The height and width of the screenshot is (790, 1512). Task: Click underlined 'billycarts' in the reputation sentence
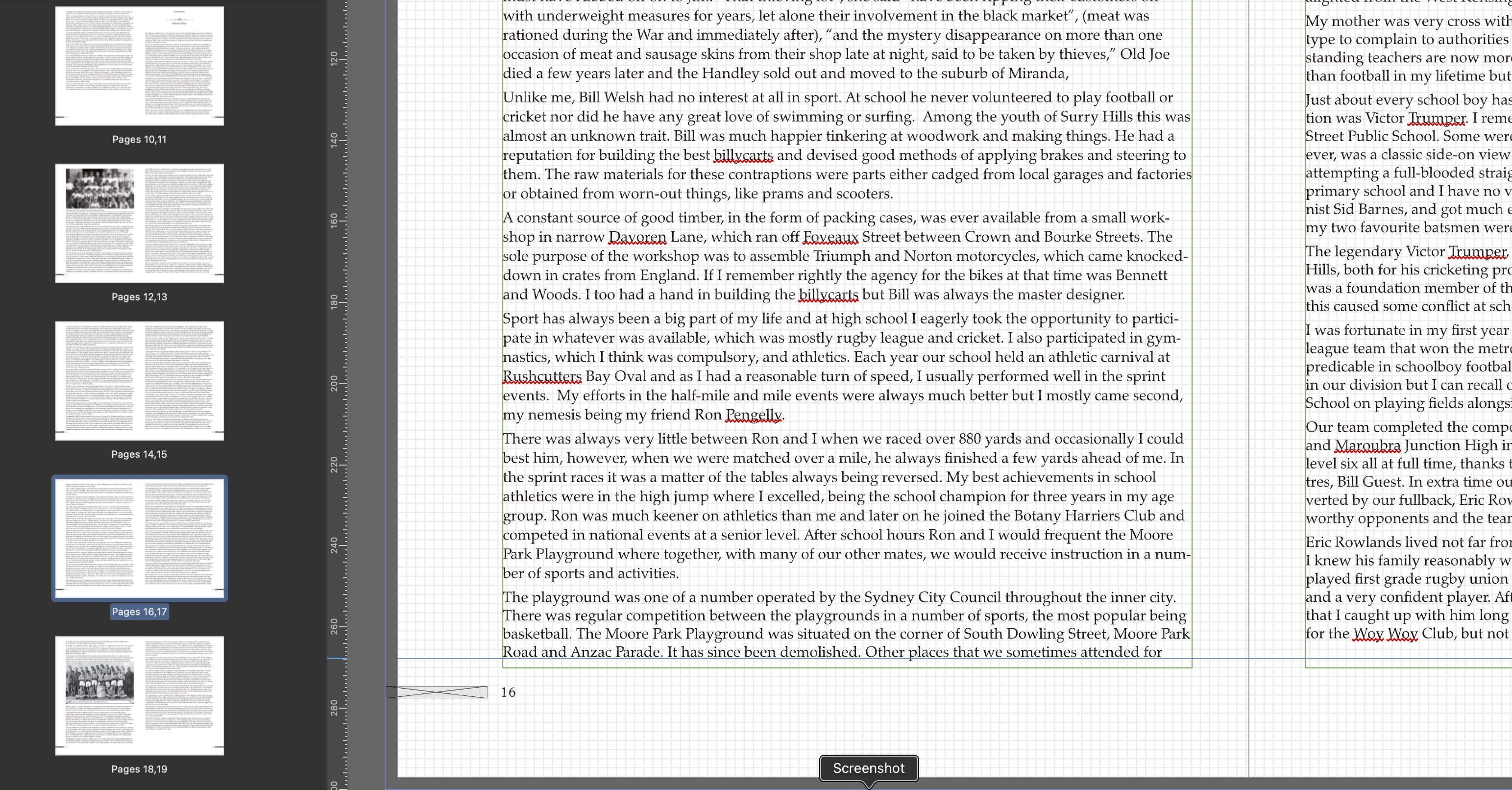[x=743, y=155]
